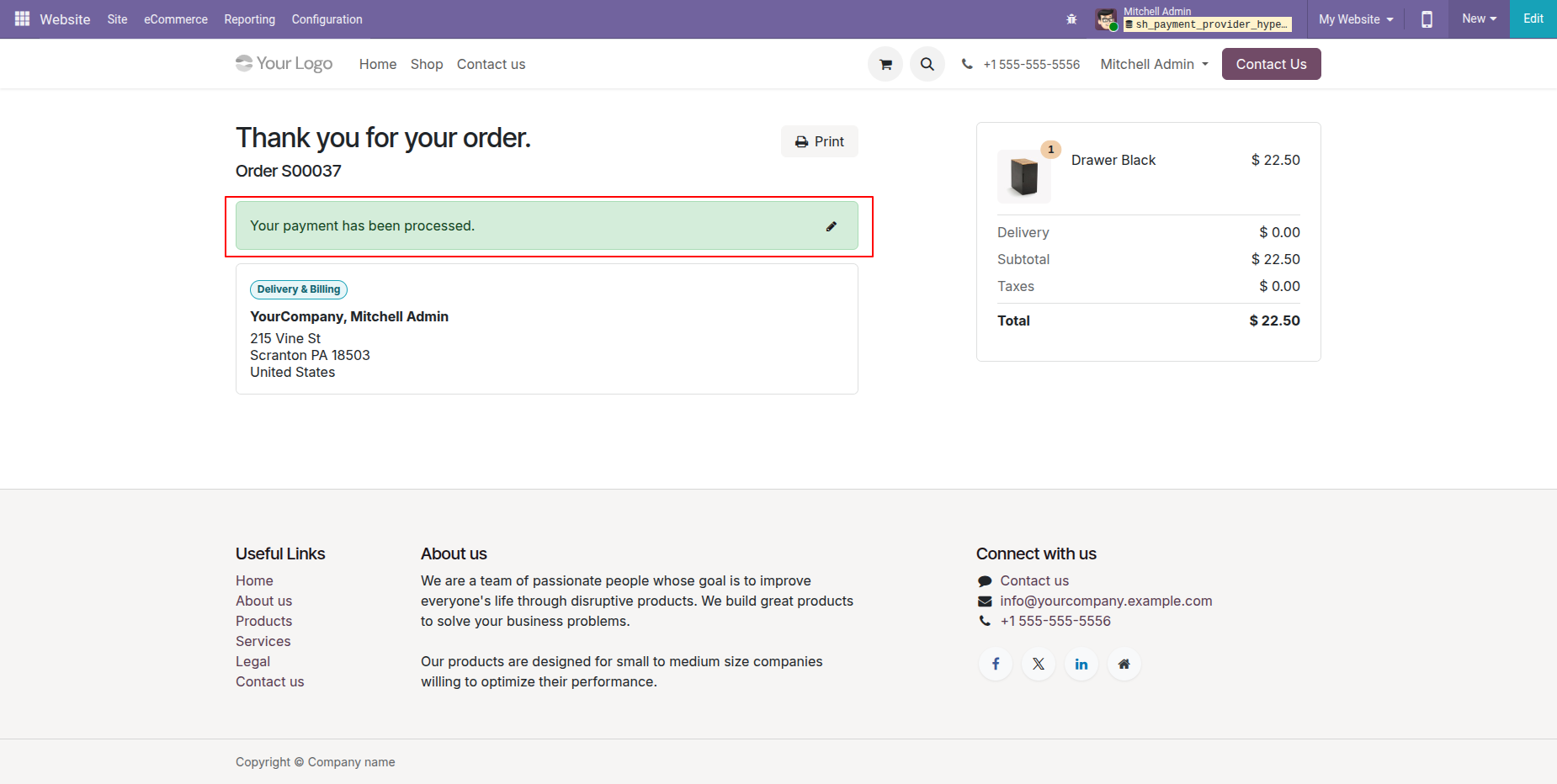Toggle mobile preview phone icon
Screen dimensions: 1557x784
click(1427, 19)
